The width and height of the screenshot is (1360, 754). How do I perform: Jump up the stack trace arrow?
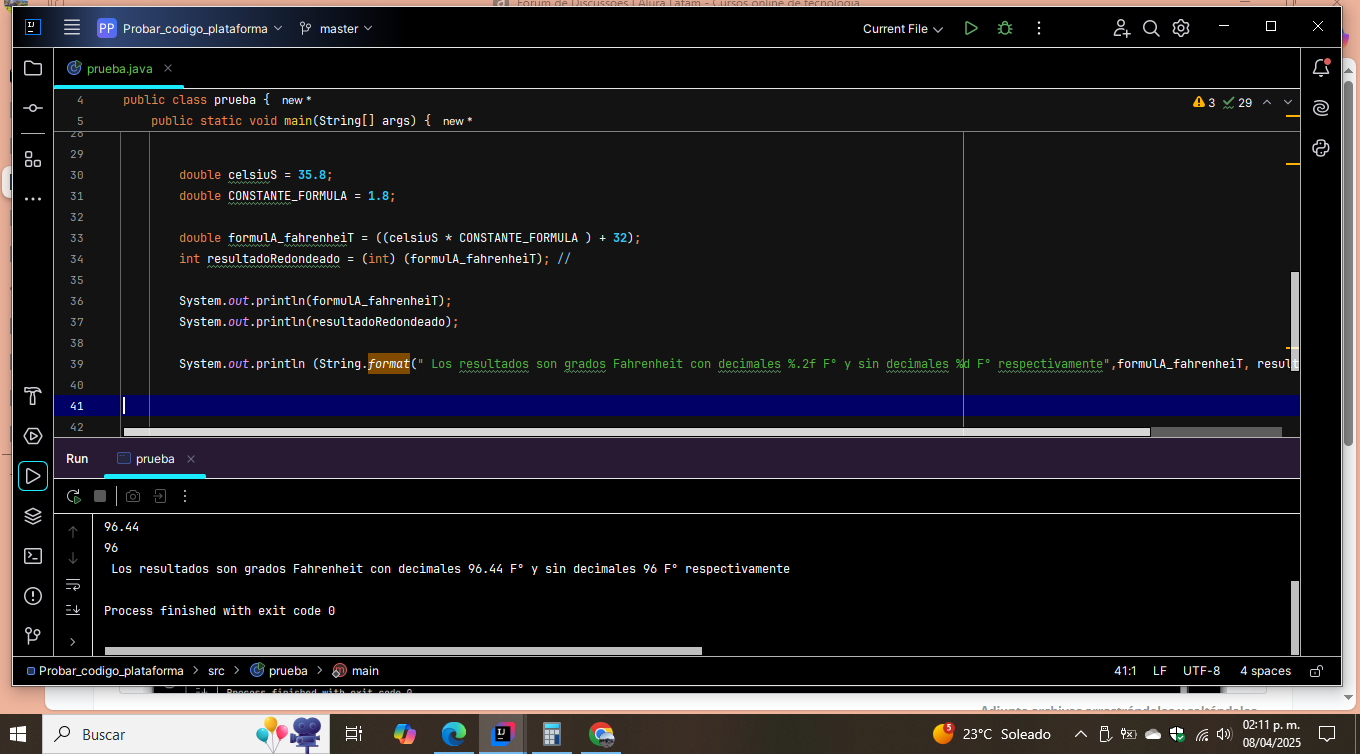(x=73, y=532)
